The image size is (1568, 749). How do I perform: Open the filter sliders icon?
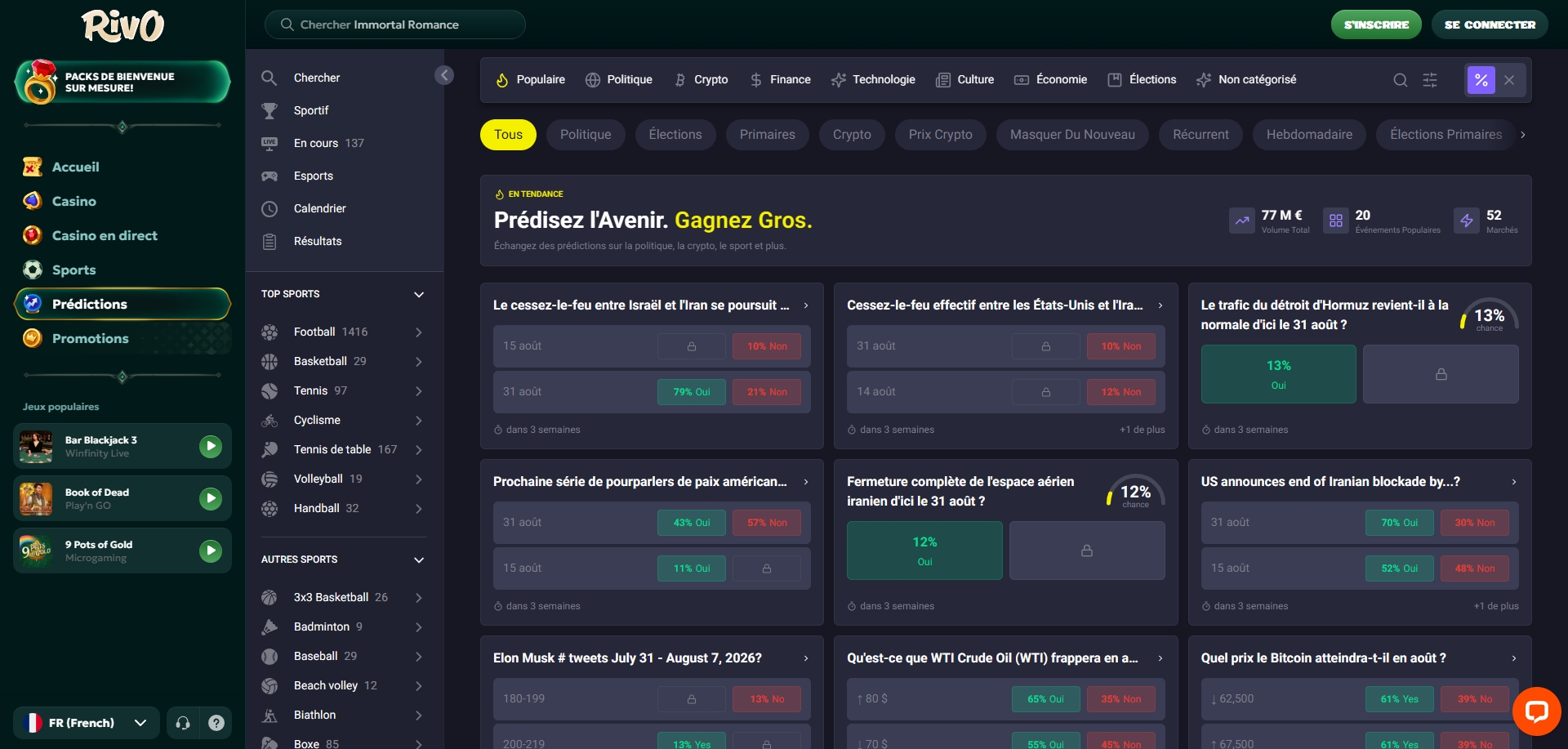pos(1430,80)
